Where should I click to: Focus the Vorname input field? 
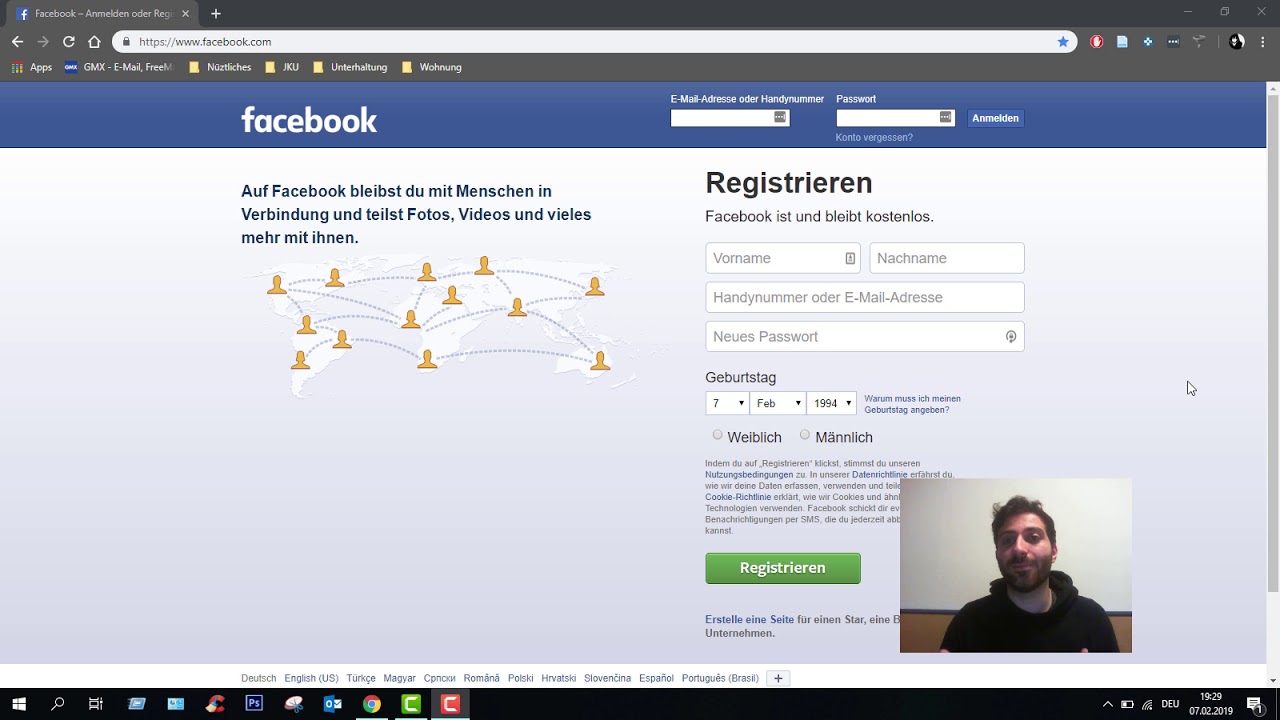coord(783,258)
